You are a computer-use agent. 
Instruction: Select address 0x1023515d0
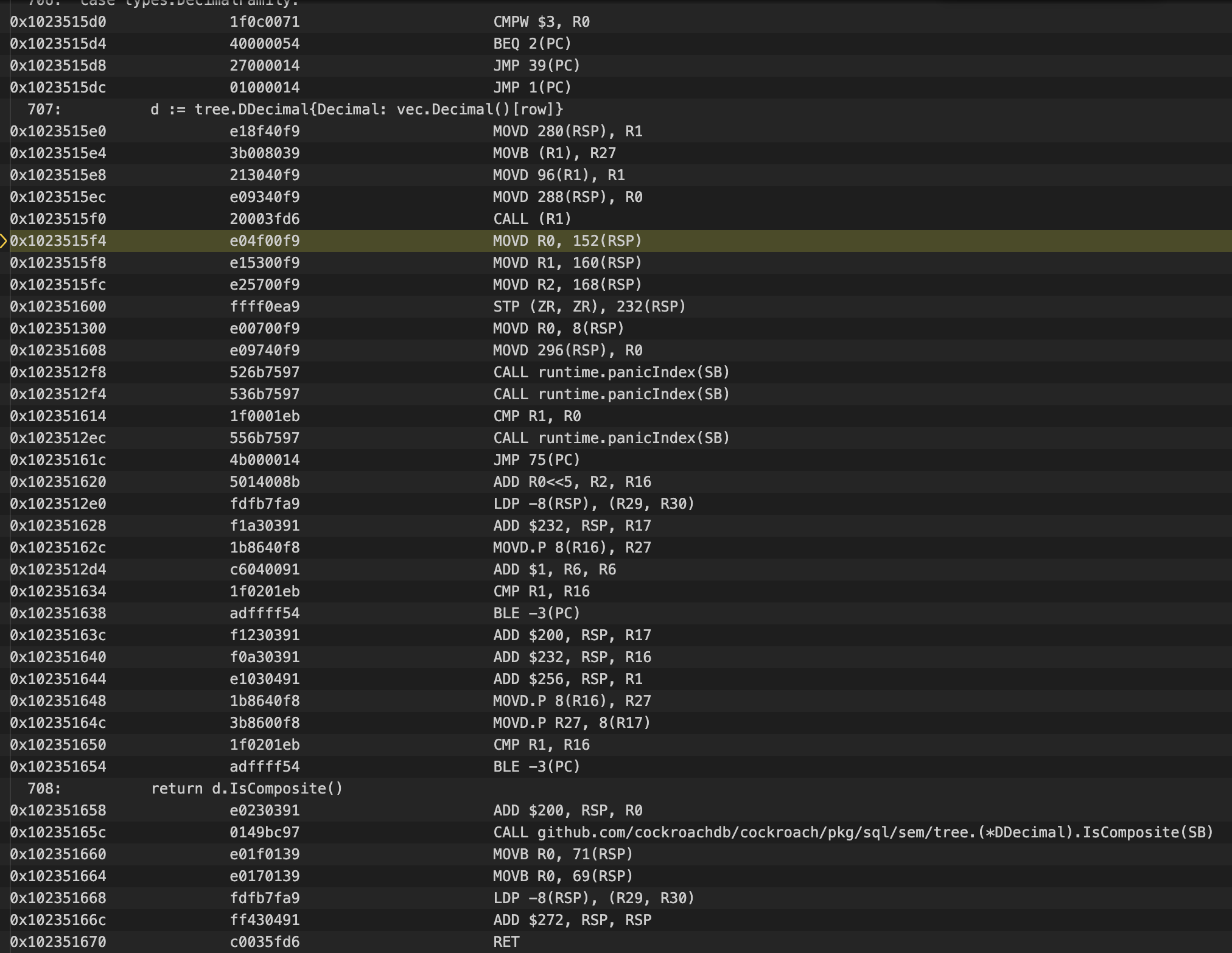pyautogui.click(x=58, y=22)
